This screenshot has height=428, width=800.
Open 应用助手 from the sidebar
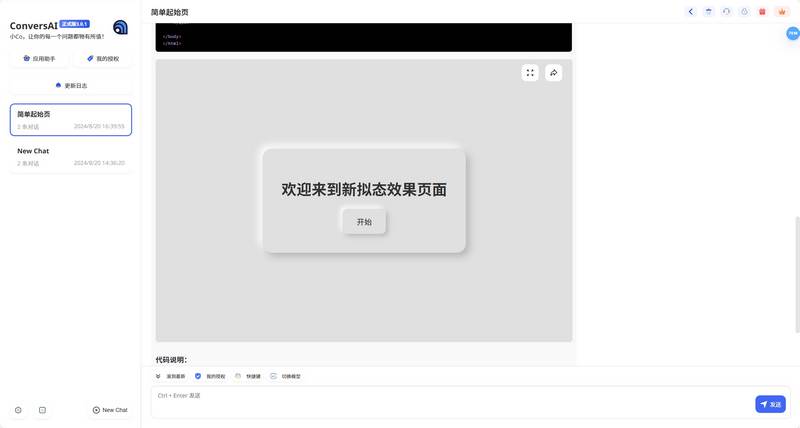click(39, 59)
